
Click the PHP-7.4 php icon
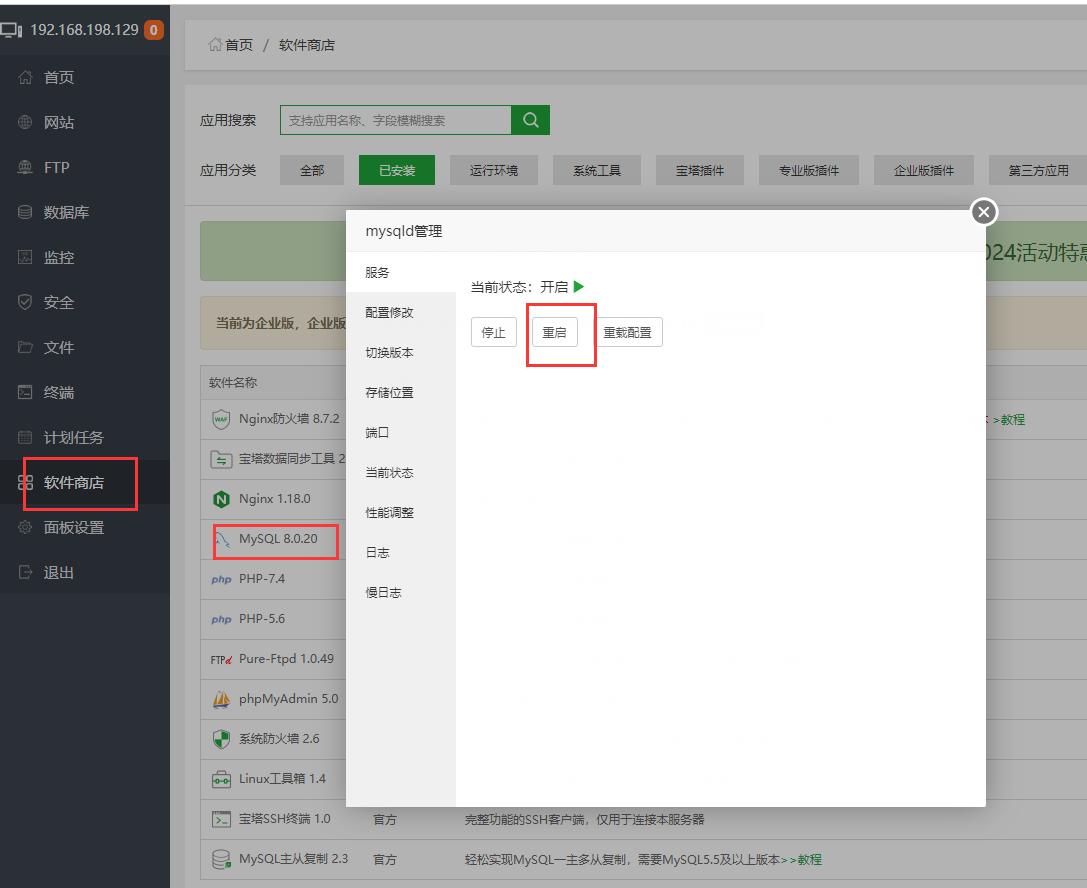tap(221, 580)
